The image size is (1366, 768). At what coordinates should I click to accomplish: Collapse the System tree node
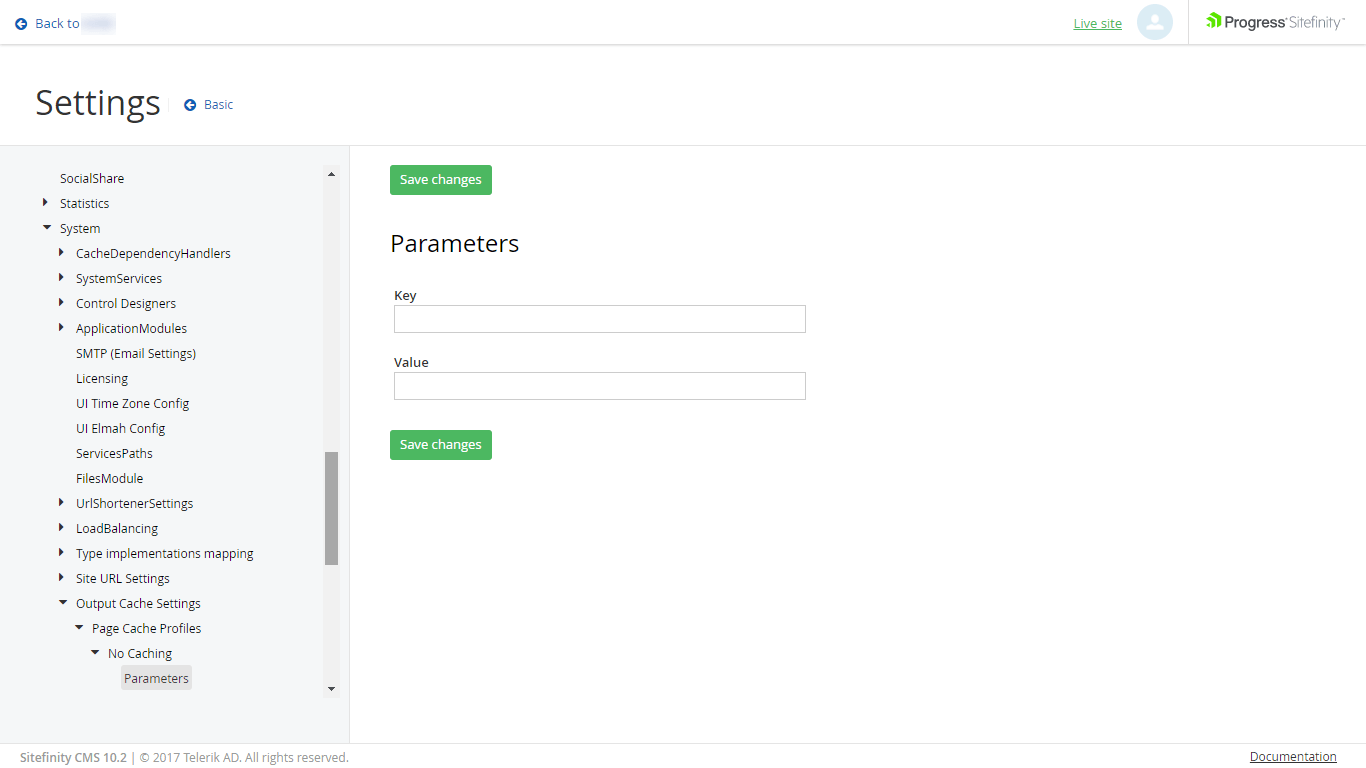[47, 228]
